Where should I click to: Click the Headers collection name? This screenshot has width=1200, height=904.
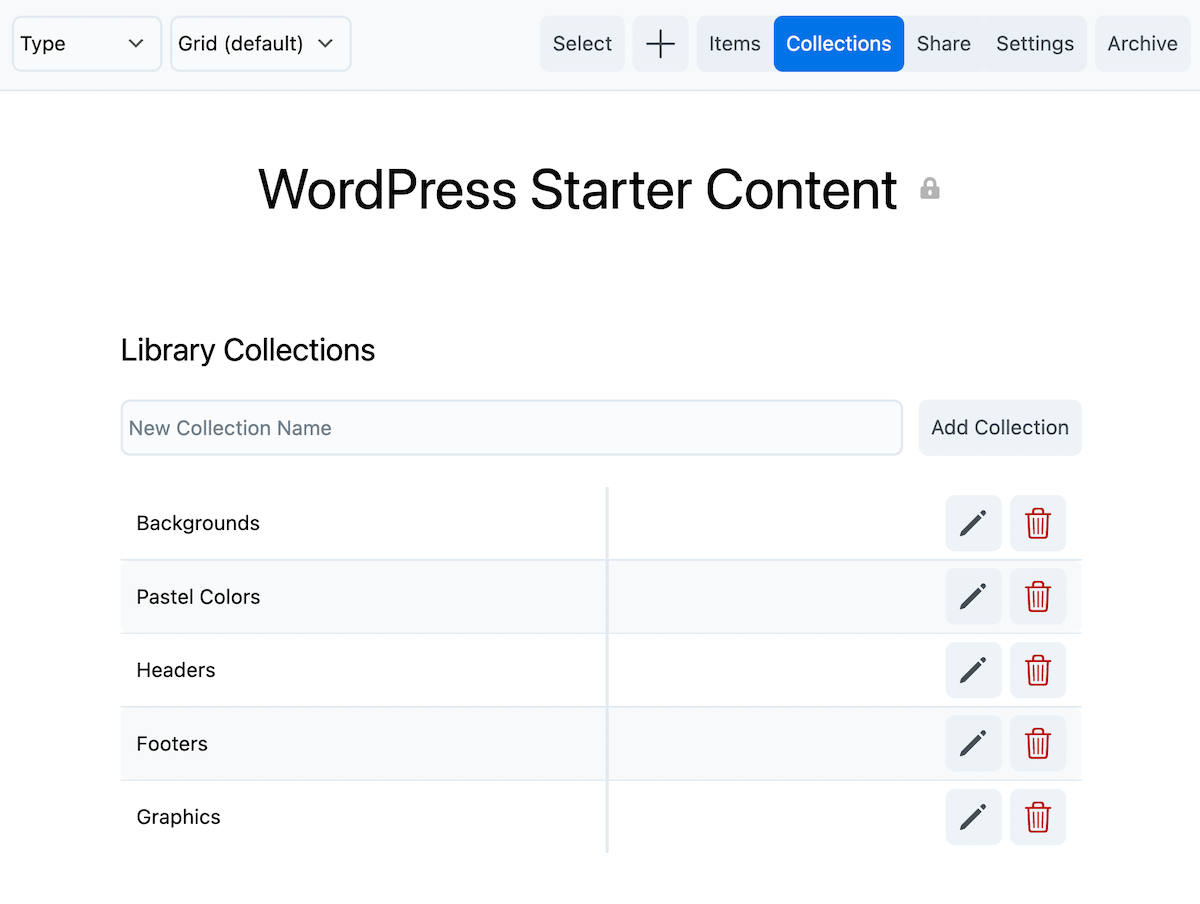[176, 670]
